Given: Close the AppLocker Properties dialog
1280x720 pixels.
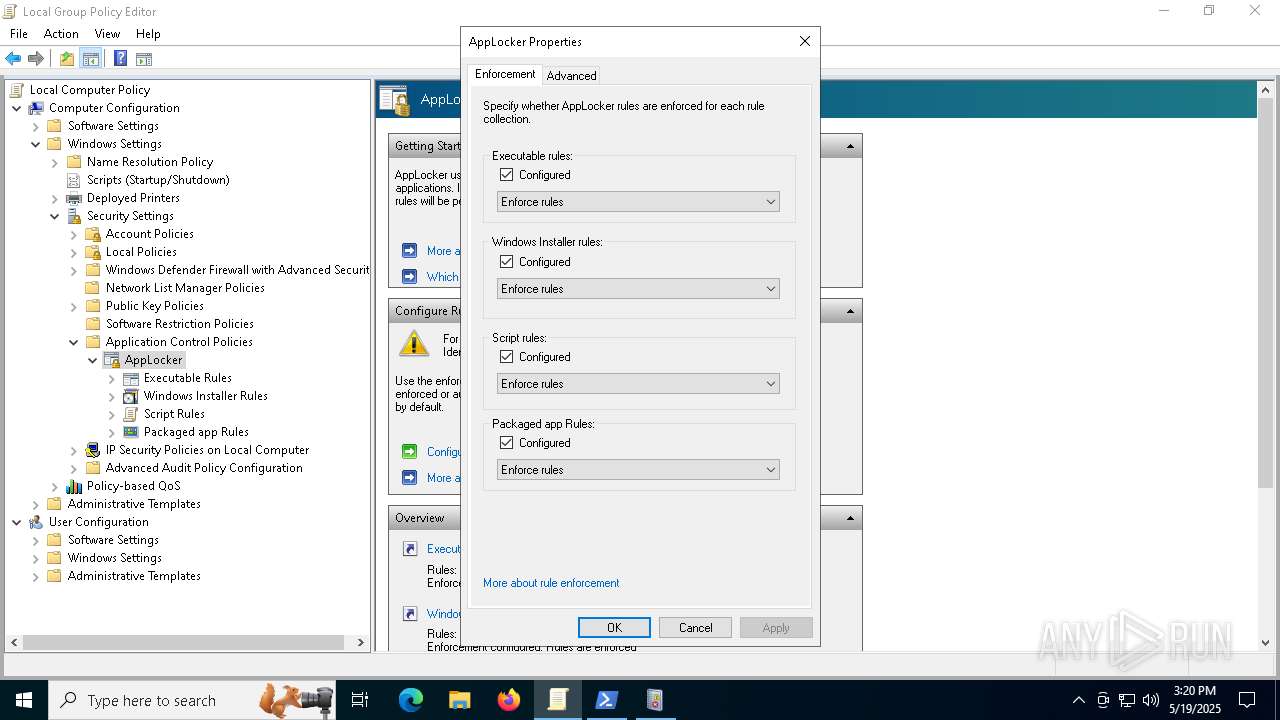Looking at the screenshot, I should point(805,41).
